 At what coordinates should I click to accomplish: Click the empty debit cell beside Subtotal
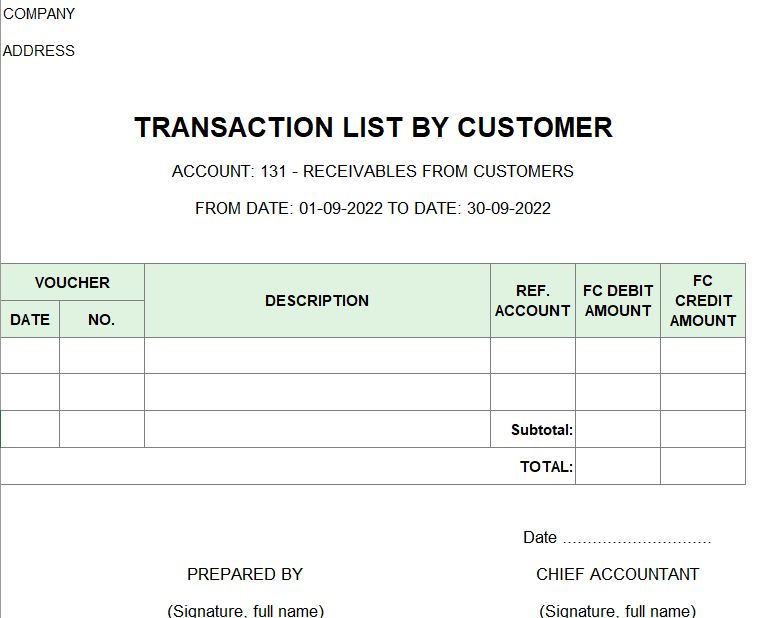coord(618,429)
